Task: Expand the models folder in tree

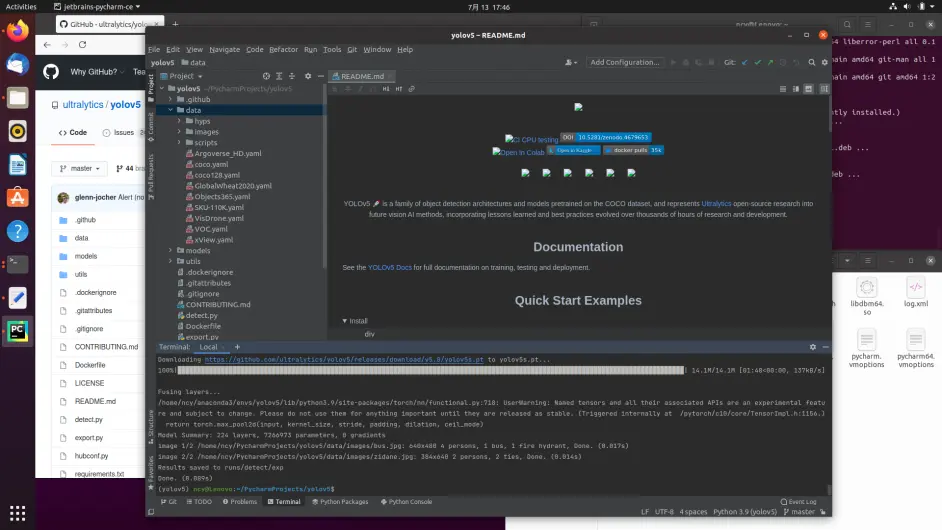Action: [x=171, y=251]
